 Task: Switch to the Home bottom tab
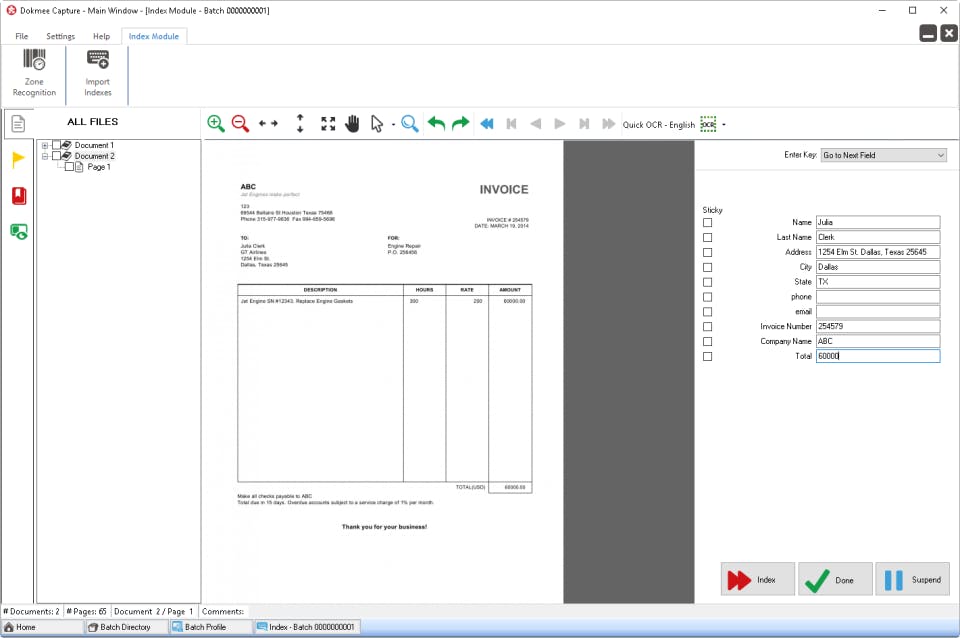pyautogui.click(x=42, y=627)
